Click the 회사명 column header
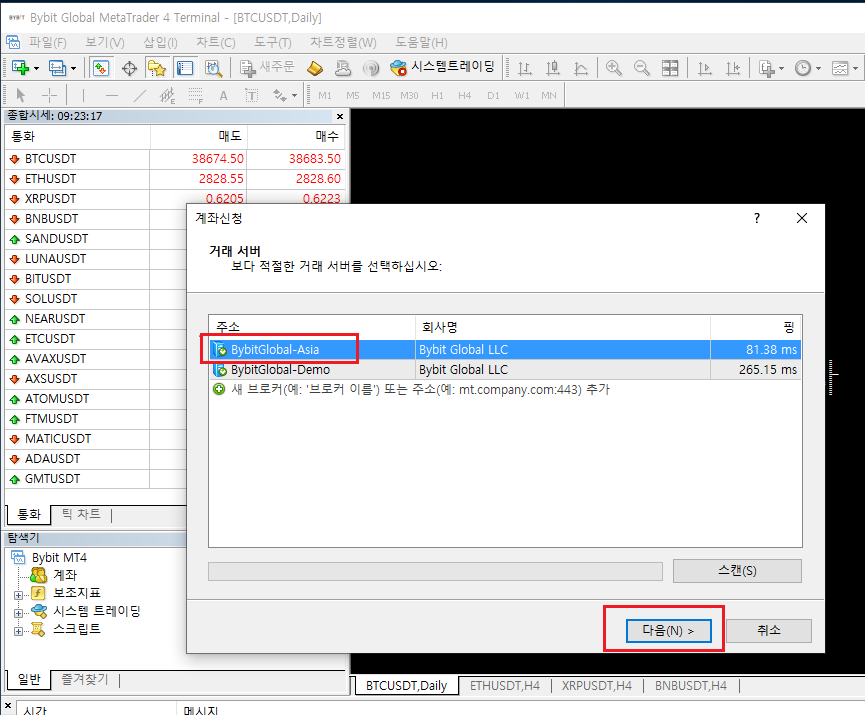The width and height of the screenshot is (865, 715). [563, 328]
